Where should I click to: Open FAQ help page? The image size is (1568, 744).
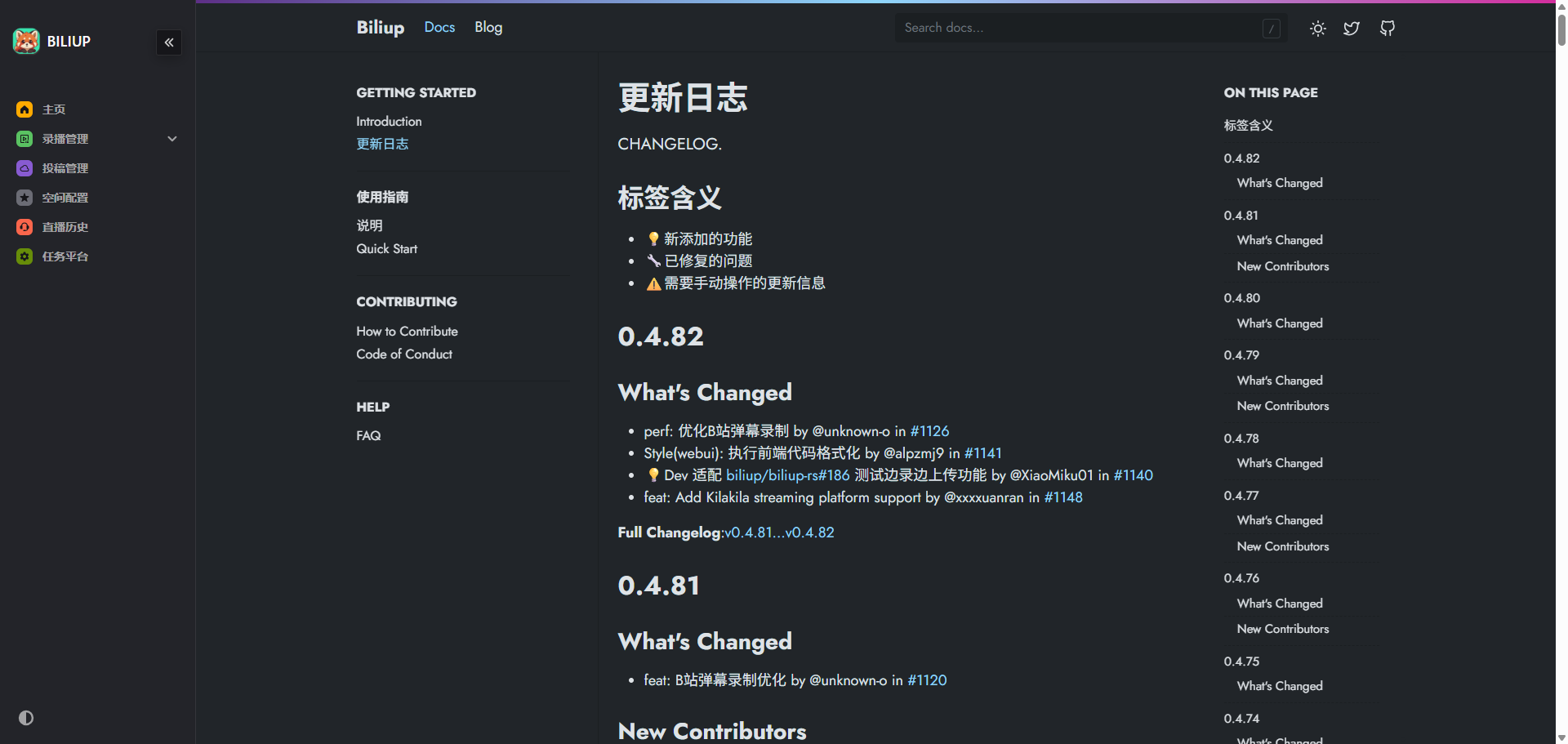click(368, 435)
